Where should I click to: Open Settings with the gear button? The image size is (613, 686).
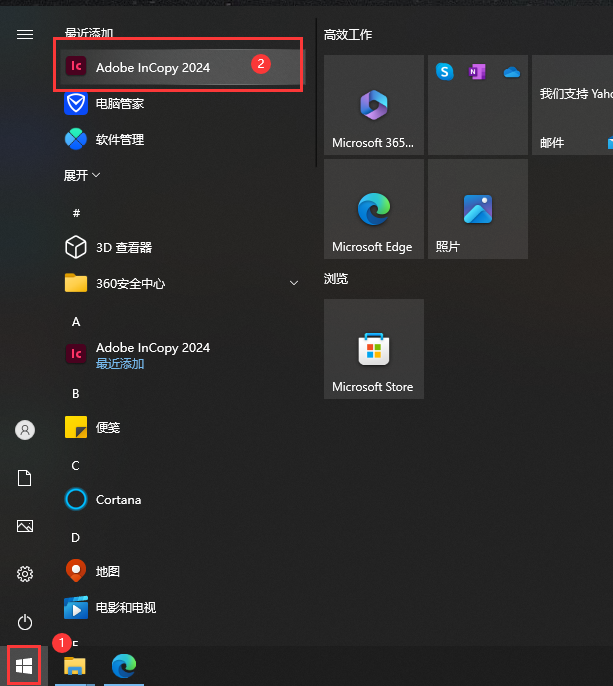click(25, 574)
